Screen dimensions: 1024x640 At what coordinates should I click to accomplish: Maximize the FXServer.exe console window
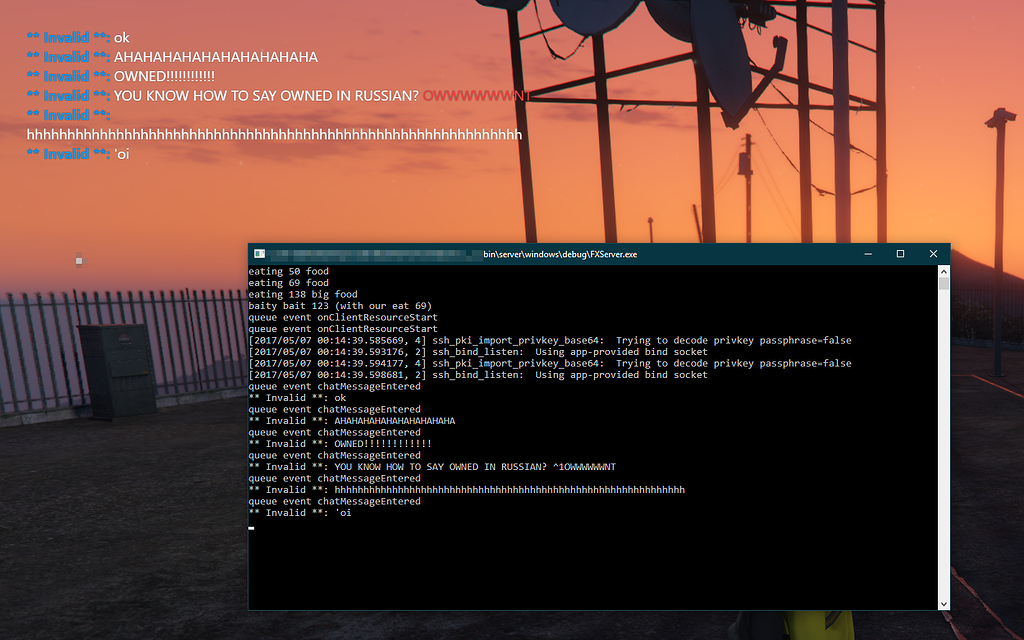[x=900, y=254]
